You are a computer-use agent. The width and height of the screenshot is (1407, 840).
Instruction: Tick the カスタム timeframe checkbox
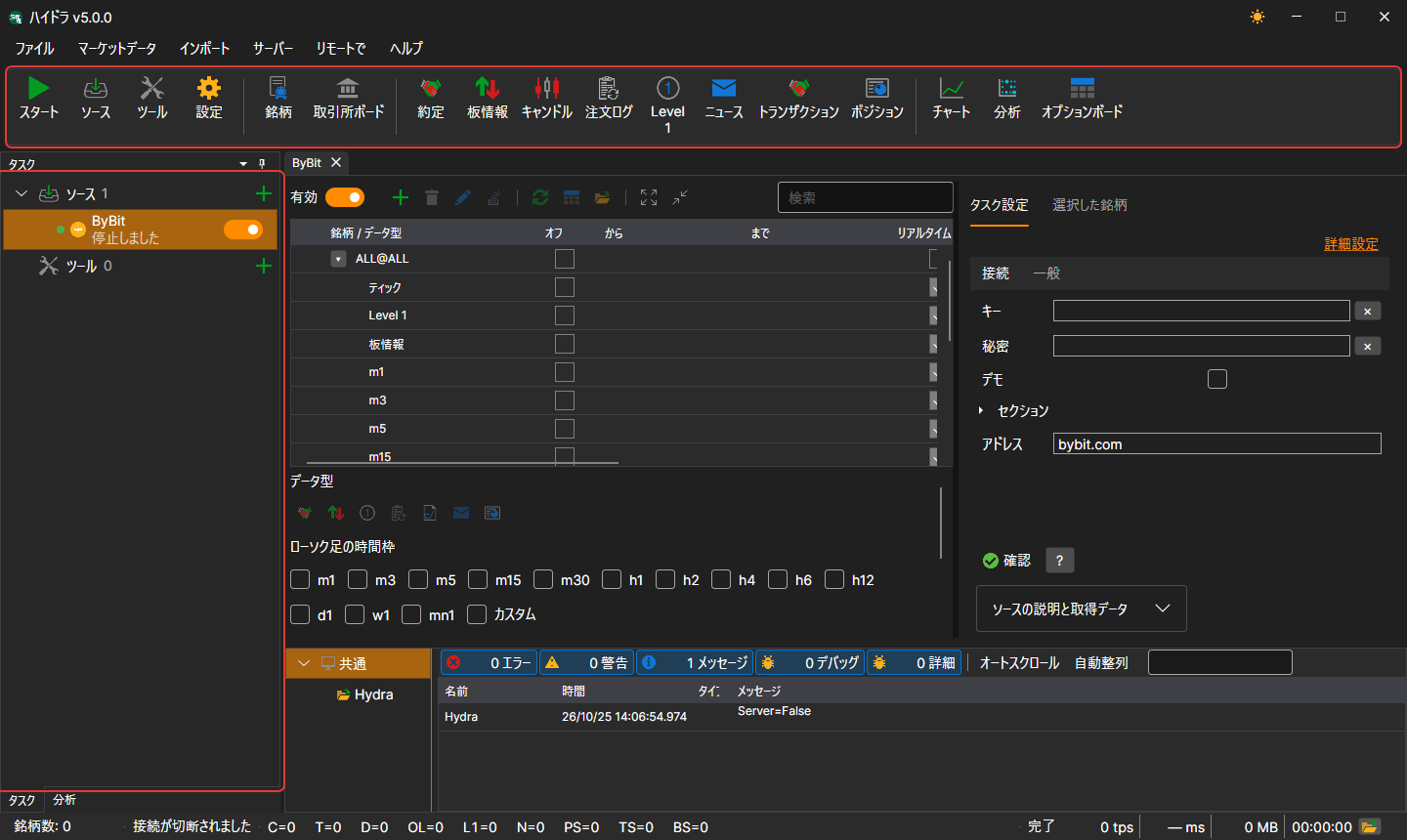[477, 613]
